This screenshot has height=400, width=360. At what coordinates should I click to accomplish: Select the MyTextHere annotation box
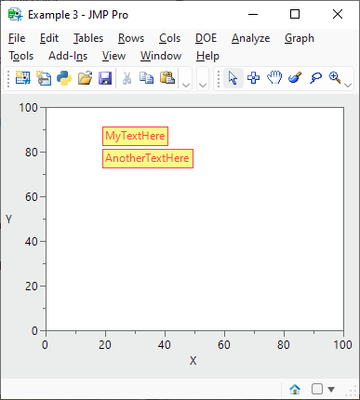pos(135,136)
